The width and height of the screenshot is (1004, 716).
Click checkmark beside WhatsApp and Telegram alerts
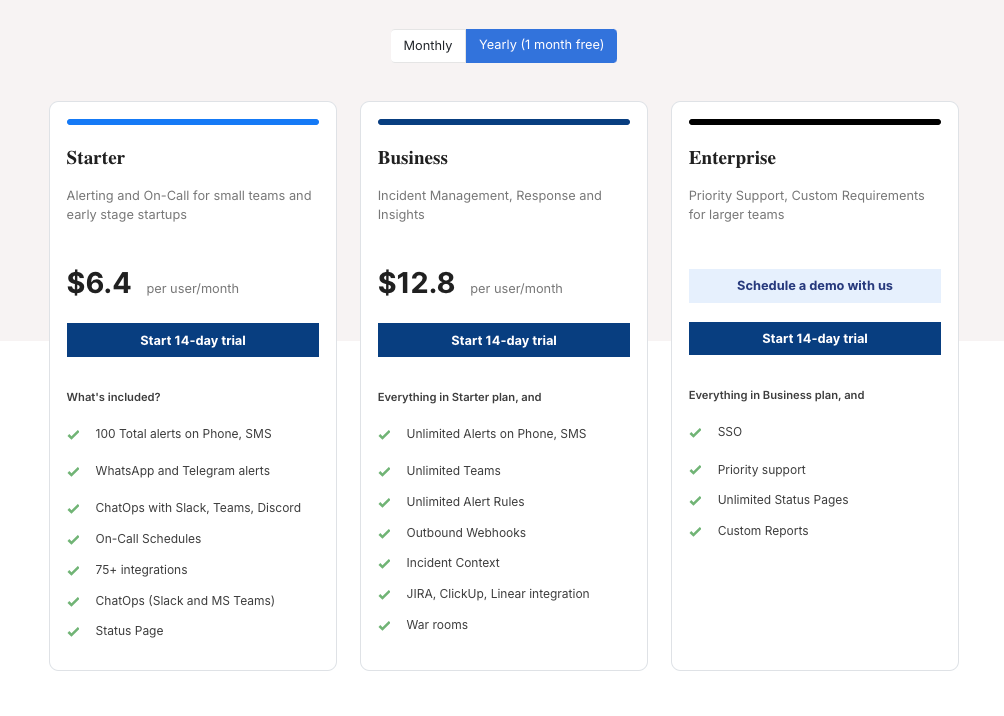pyautogui.click(x=73, y=472)
